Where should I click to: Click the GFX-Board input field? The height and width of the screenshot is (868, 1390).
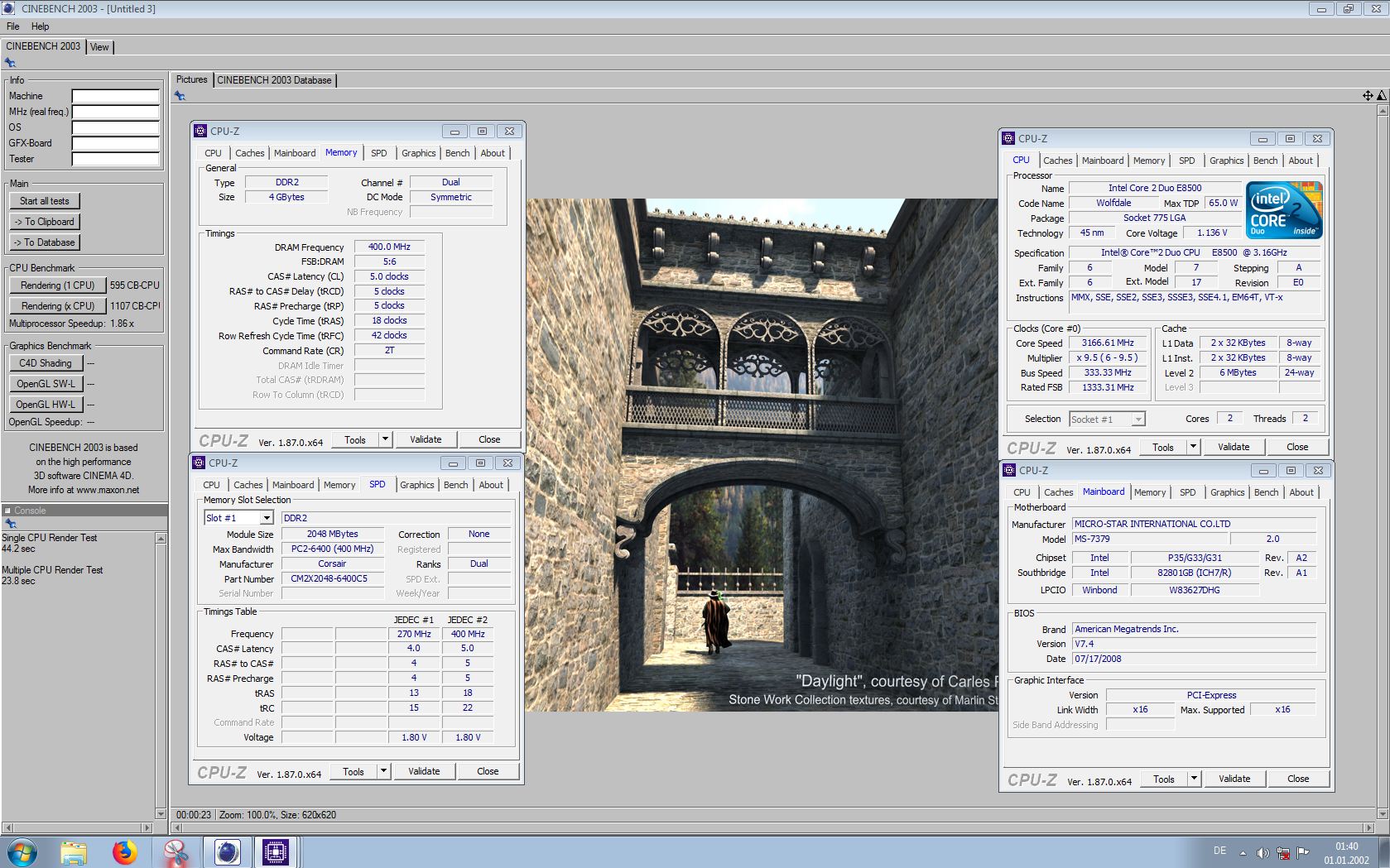tap(116, 143)
